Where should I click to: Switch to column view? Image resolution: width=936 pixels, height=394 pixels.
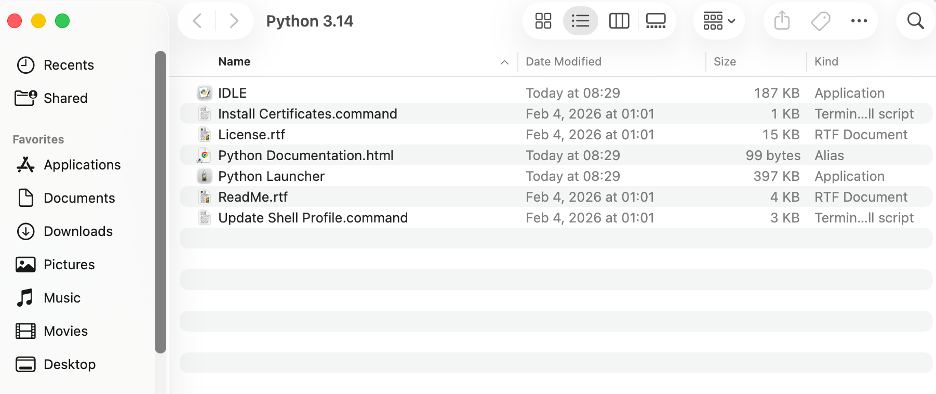(619, 21)
